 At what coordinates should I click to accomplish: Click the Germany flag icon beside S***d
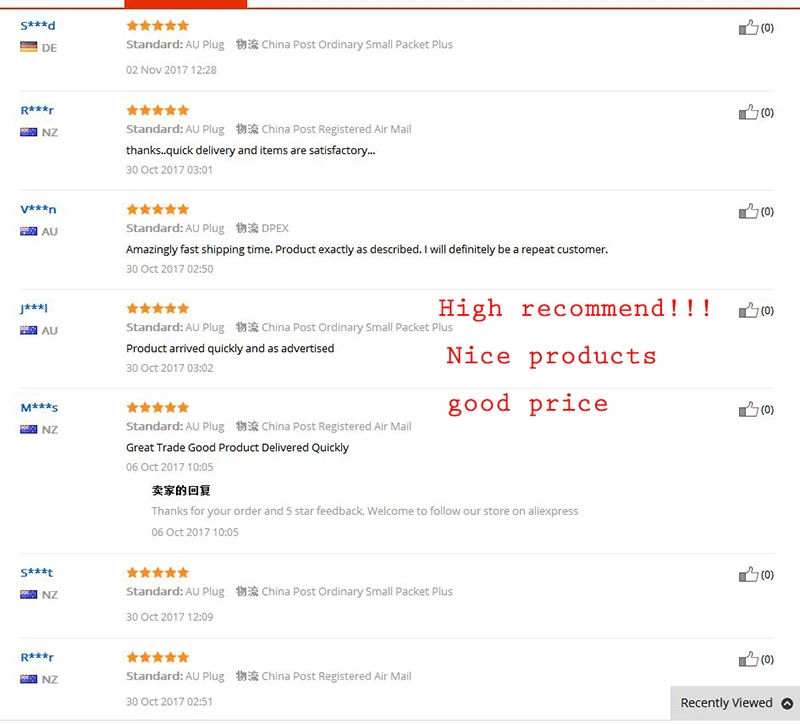[x=29, y=47]
